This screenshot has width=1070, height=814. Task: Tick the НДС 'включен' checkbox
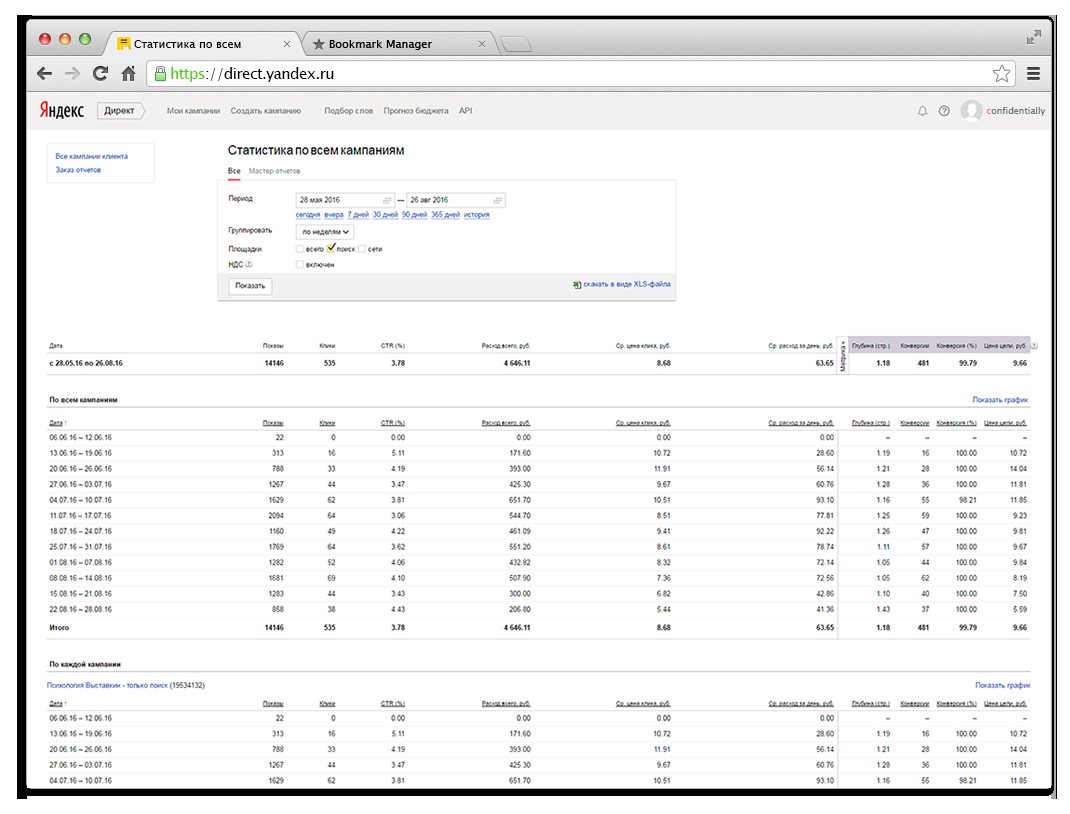[x=300, y=264]
